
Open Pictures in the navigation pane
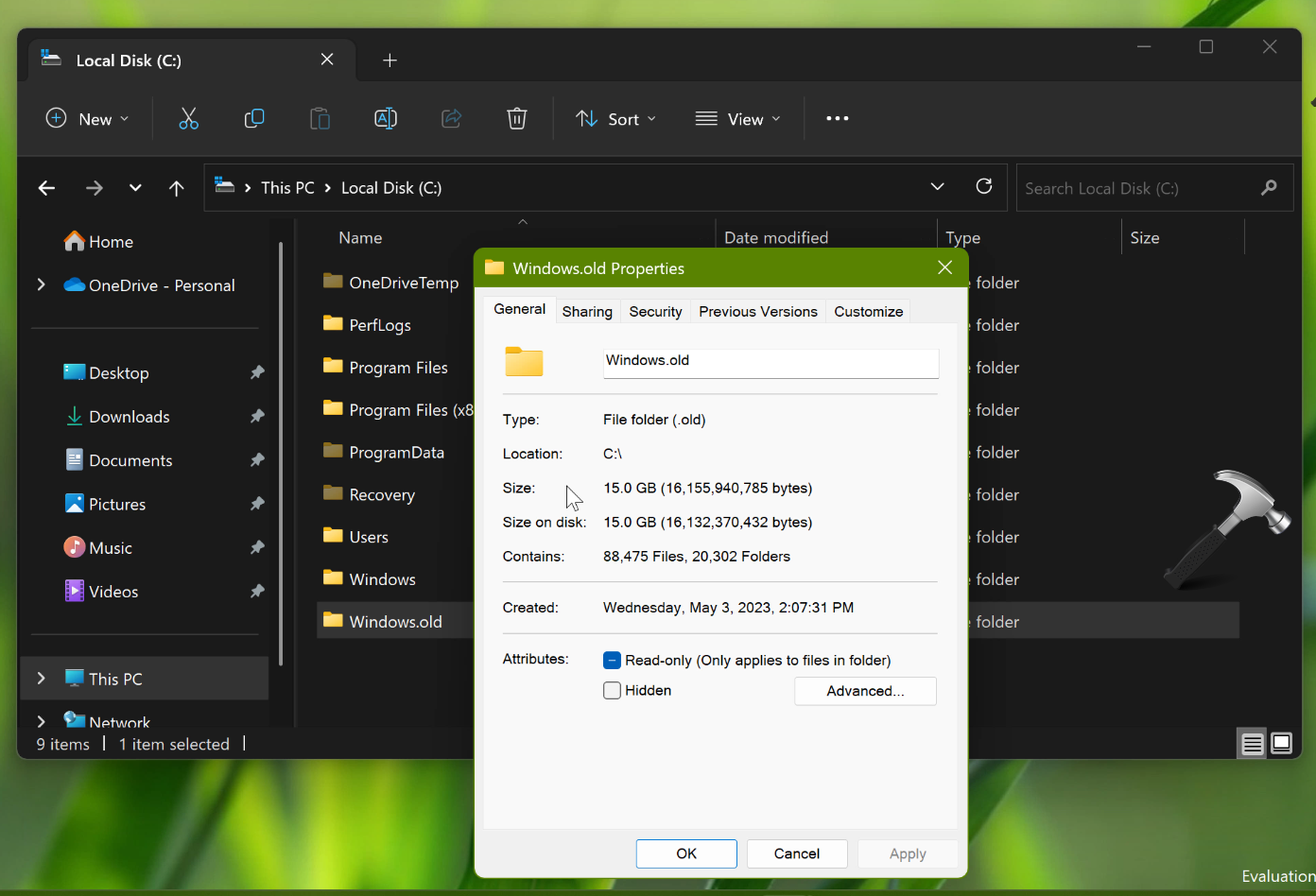point(105,504)
